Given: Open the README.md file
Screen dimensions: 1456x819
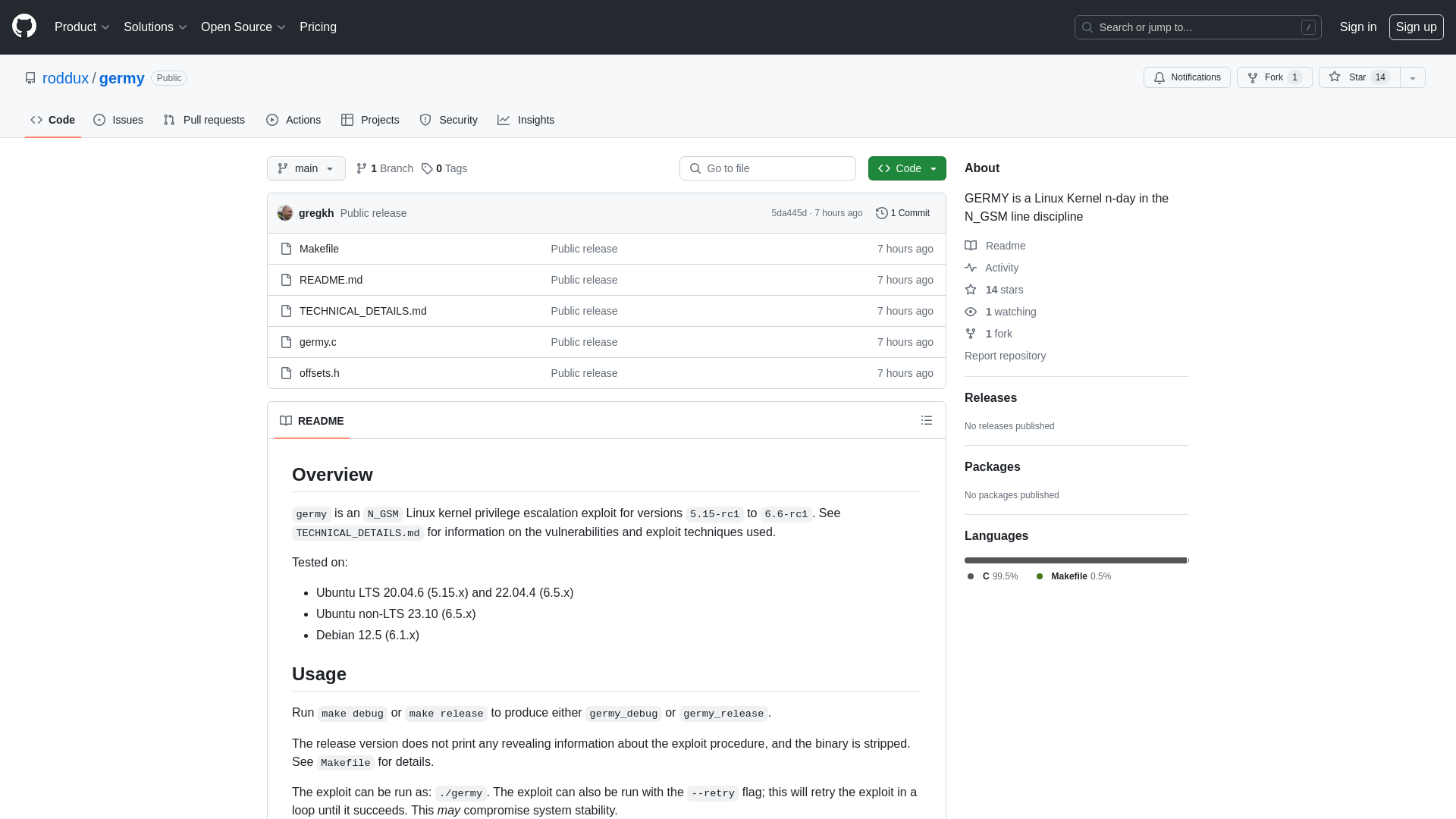Looking at the screenshot, I should (331, 280).
